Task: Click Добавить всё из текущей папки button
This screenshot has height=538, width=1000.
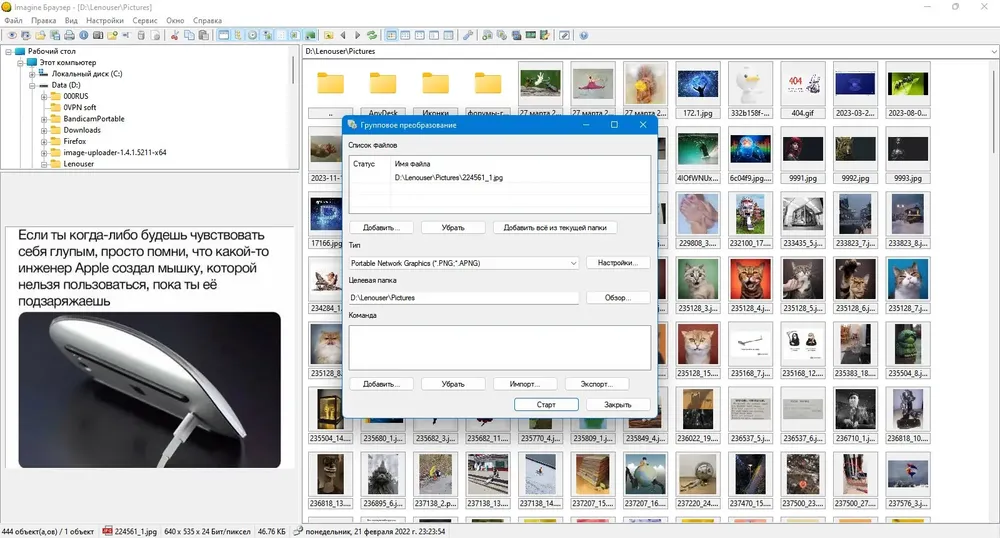Action: tap(555, 228)
